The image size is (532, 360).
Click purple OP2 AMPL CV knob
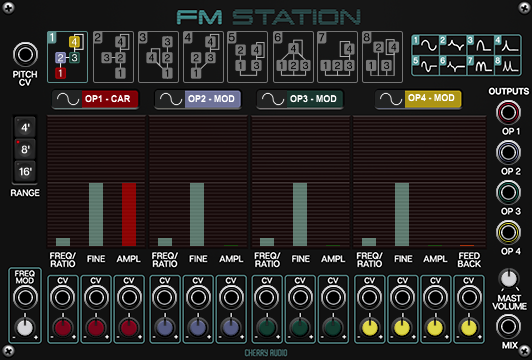pyautogui.click(x=231, y=327)
